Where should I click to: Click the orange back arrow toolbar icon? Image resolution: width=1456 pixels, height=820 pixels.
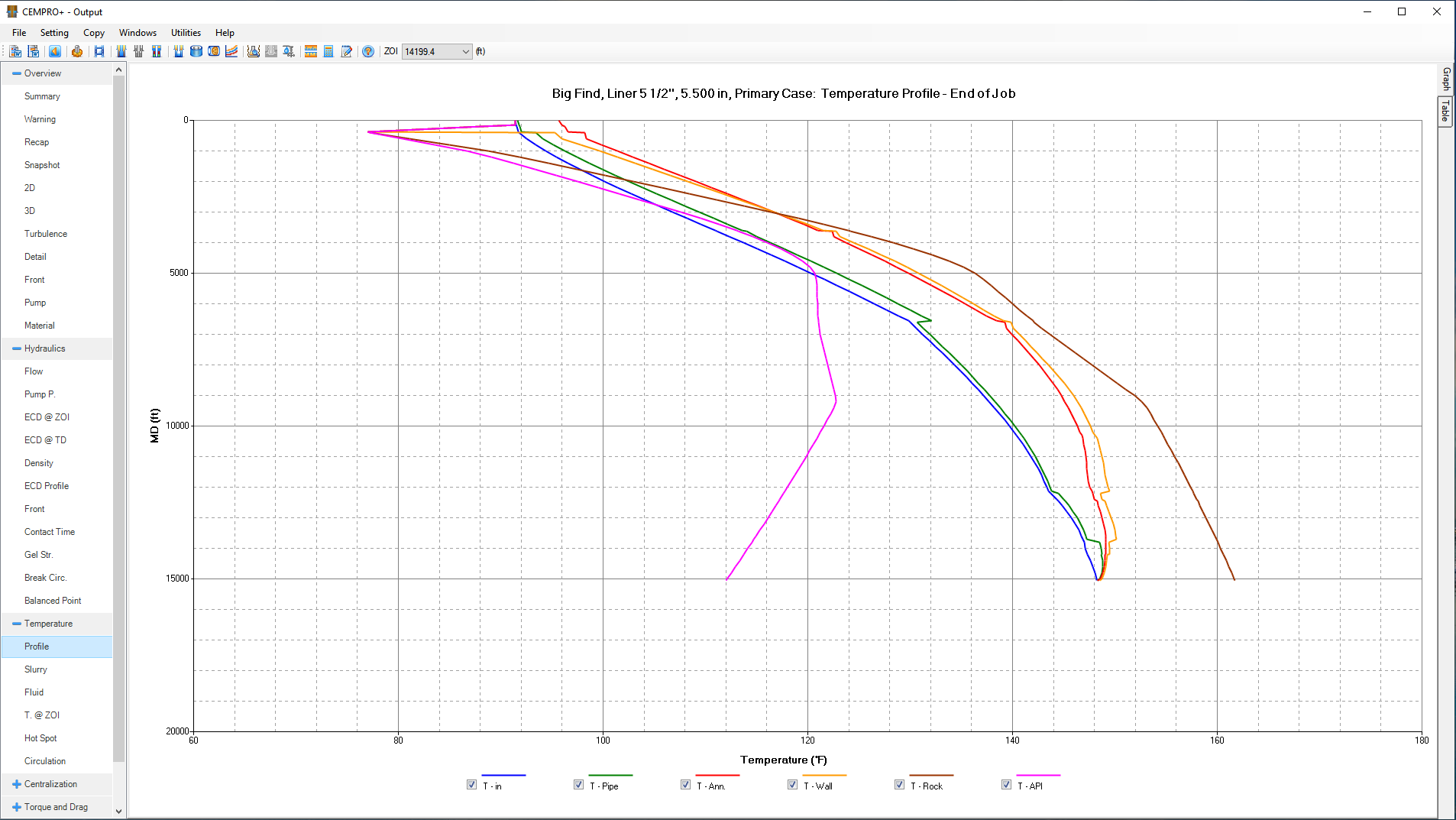(x=55, y=51)
